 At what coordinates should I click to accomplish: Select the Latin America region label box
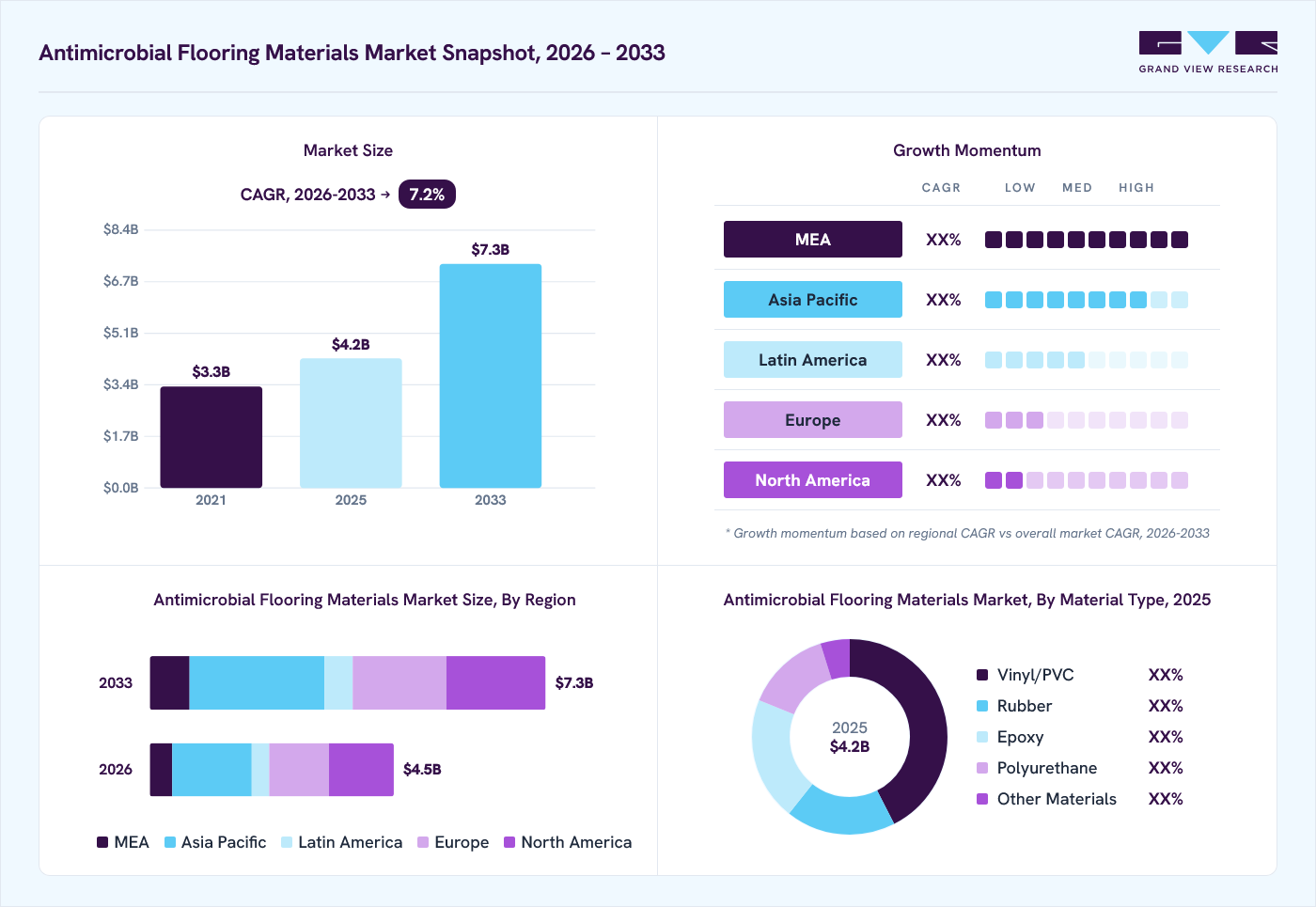click(x=813, y=360)
